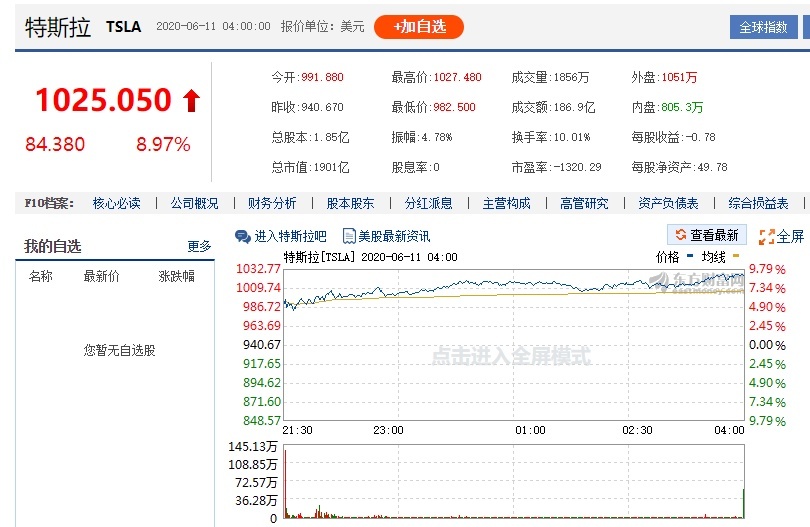Image resolution: width=810 pixels, height=527 pixels.
Task: Open the 核心必读 link
Action: coord(116,203)
